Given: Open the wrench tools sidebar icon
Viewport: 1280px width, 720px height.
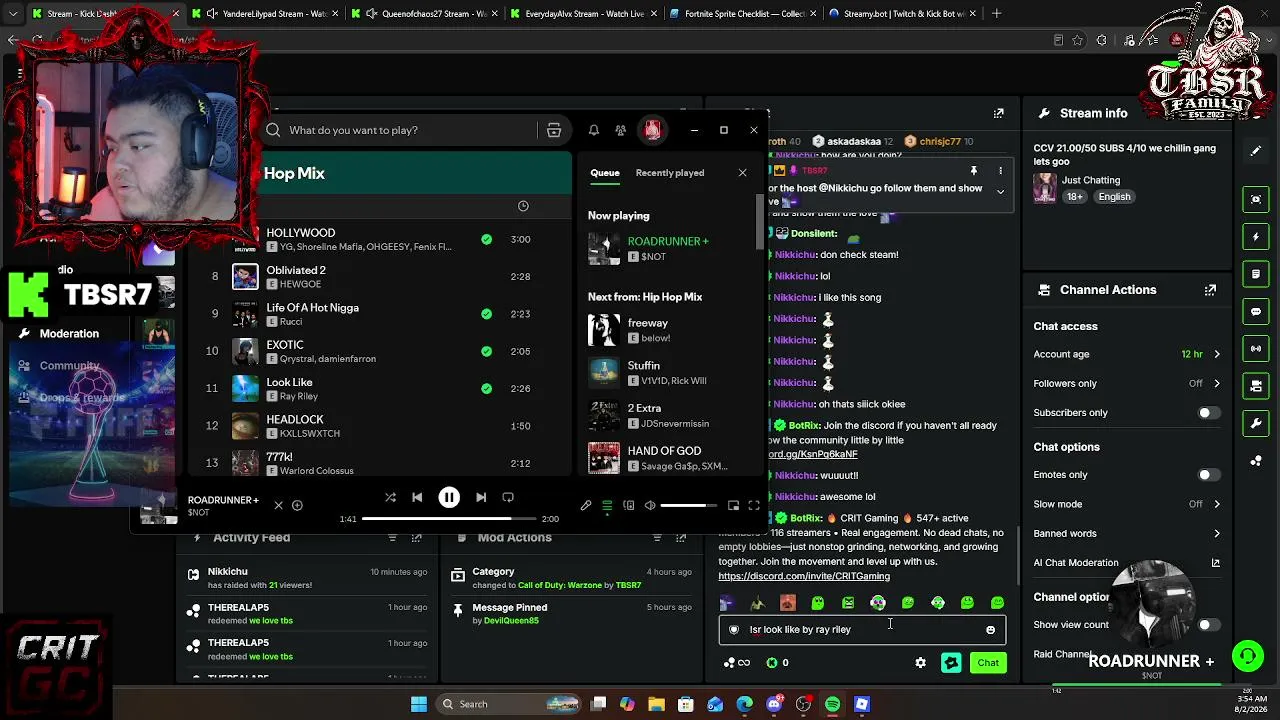Looking at the screenshot, I should pos(1256,424).
